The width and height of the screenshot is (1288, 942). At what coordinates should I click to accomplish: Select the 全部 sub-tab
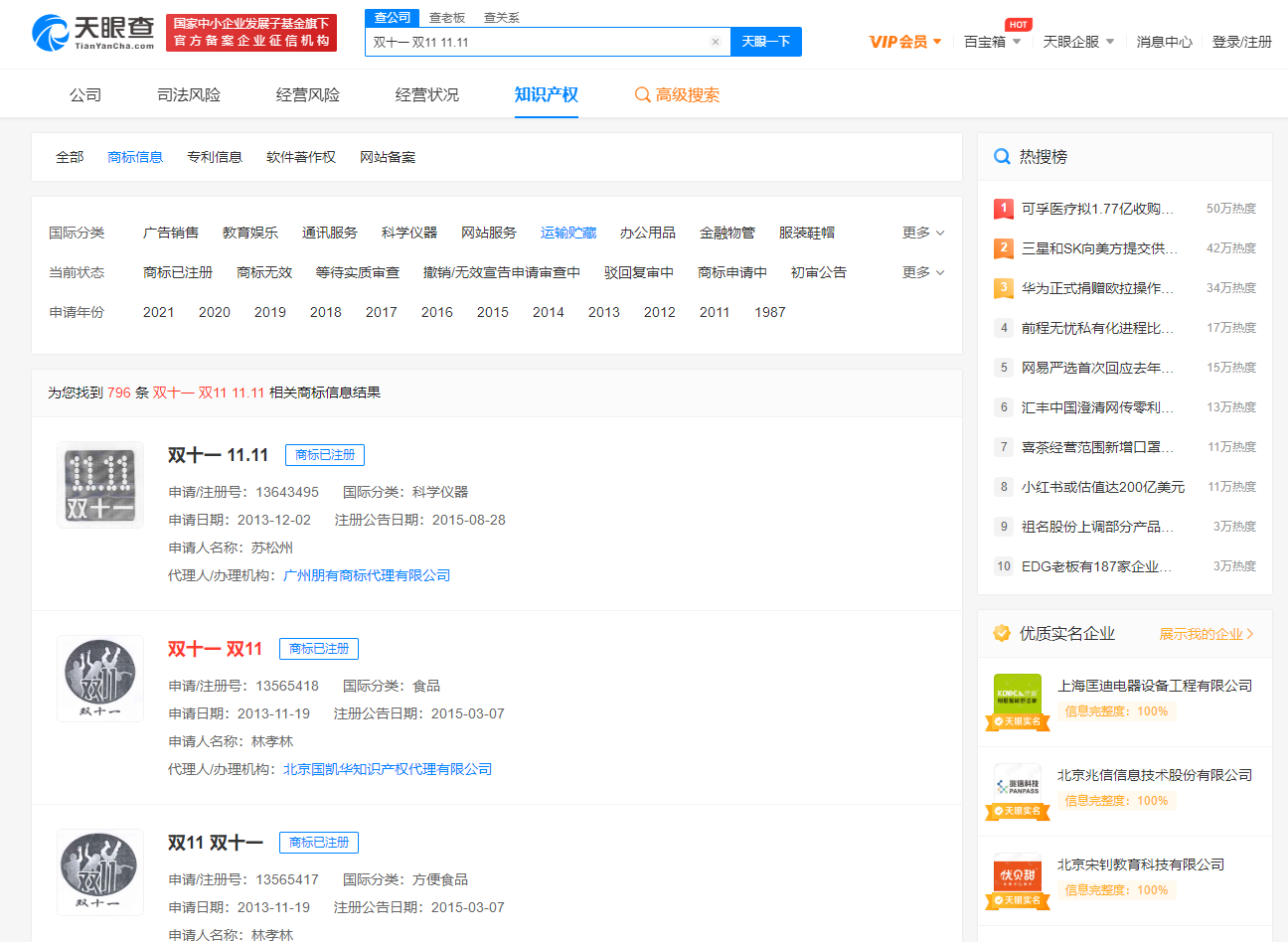(x=70, y=157)
